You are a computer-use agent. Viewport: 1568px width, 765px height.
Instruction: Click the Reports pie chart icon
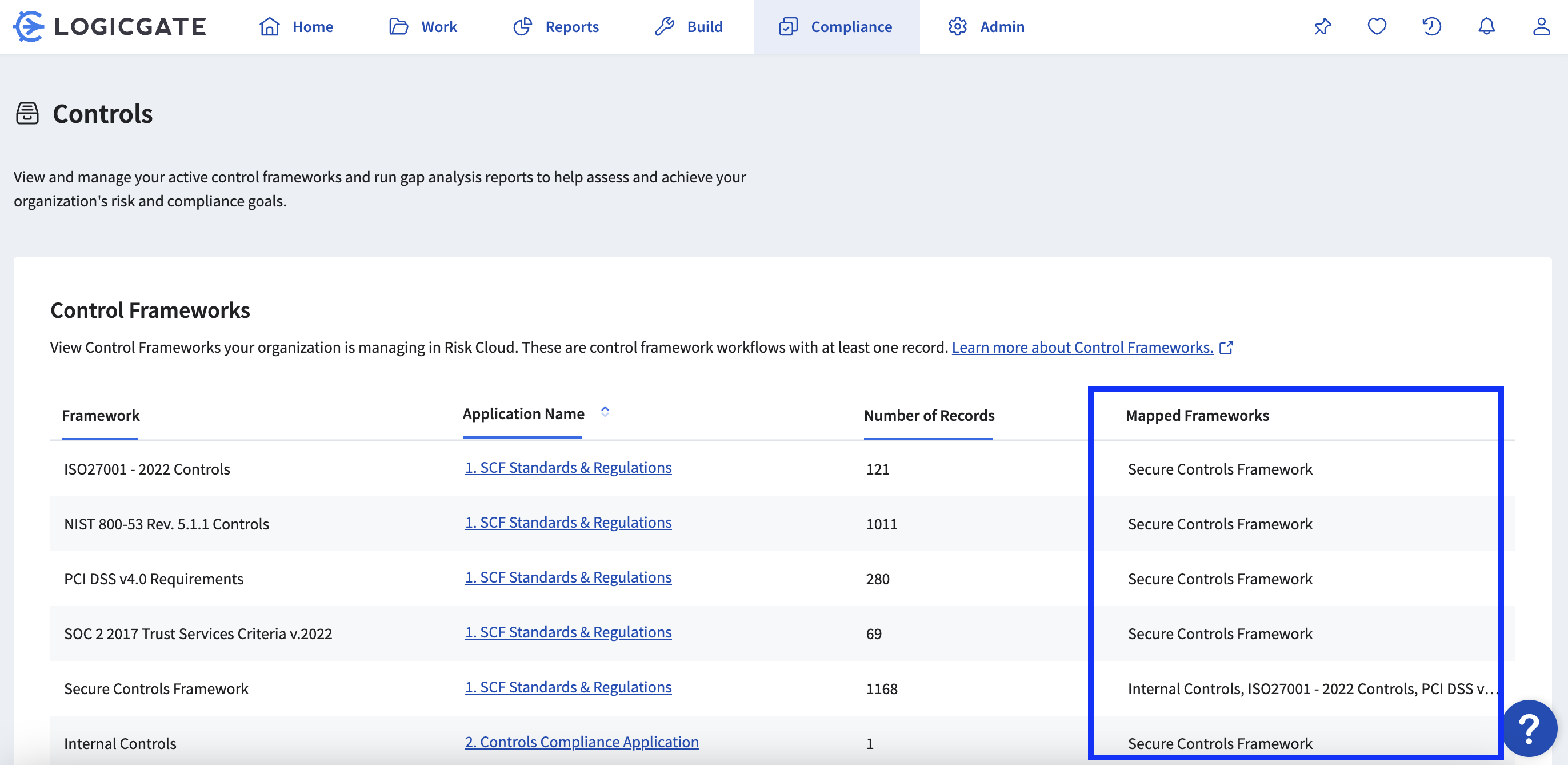click(x=522, y=27)
